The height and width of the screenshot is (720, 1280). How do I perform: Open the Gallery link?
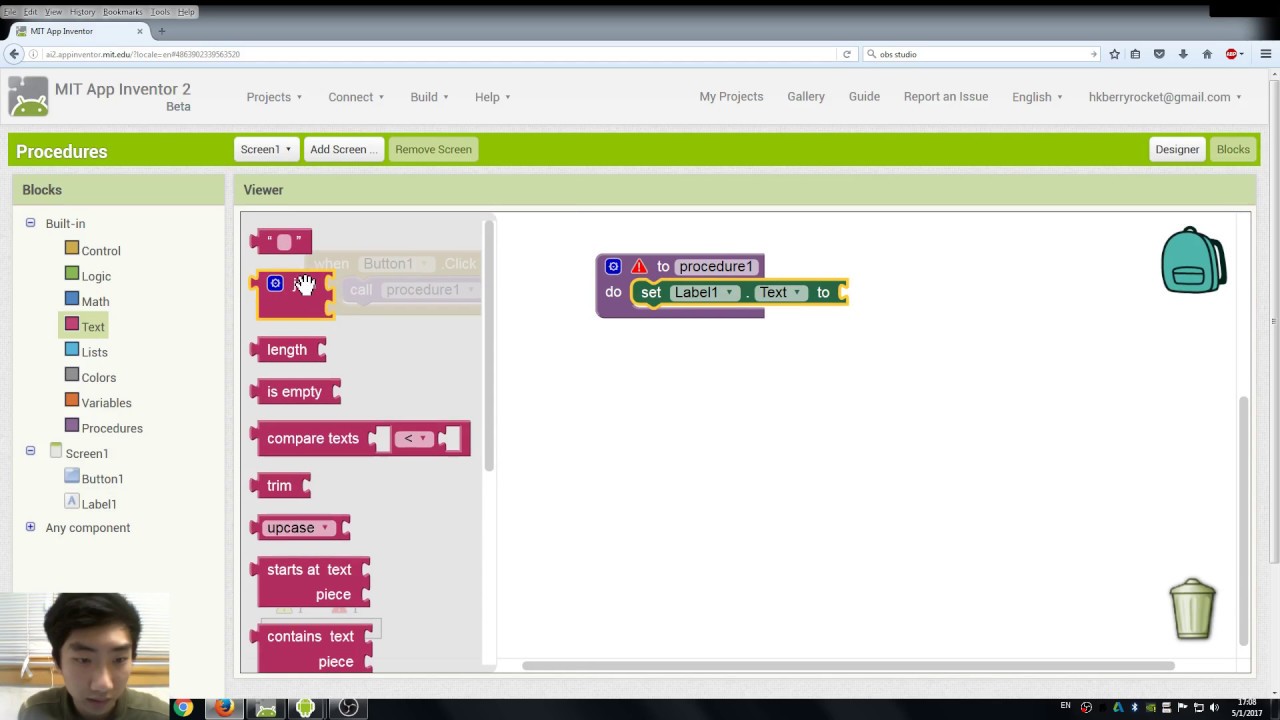[806, 97]
